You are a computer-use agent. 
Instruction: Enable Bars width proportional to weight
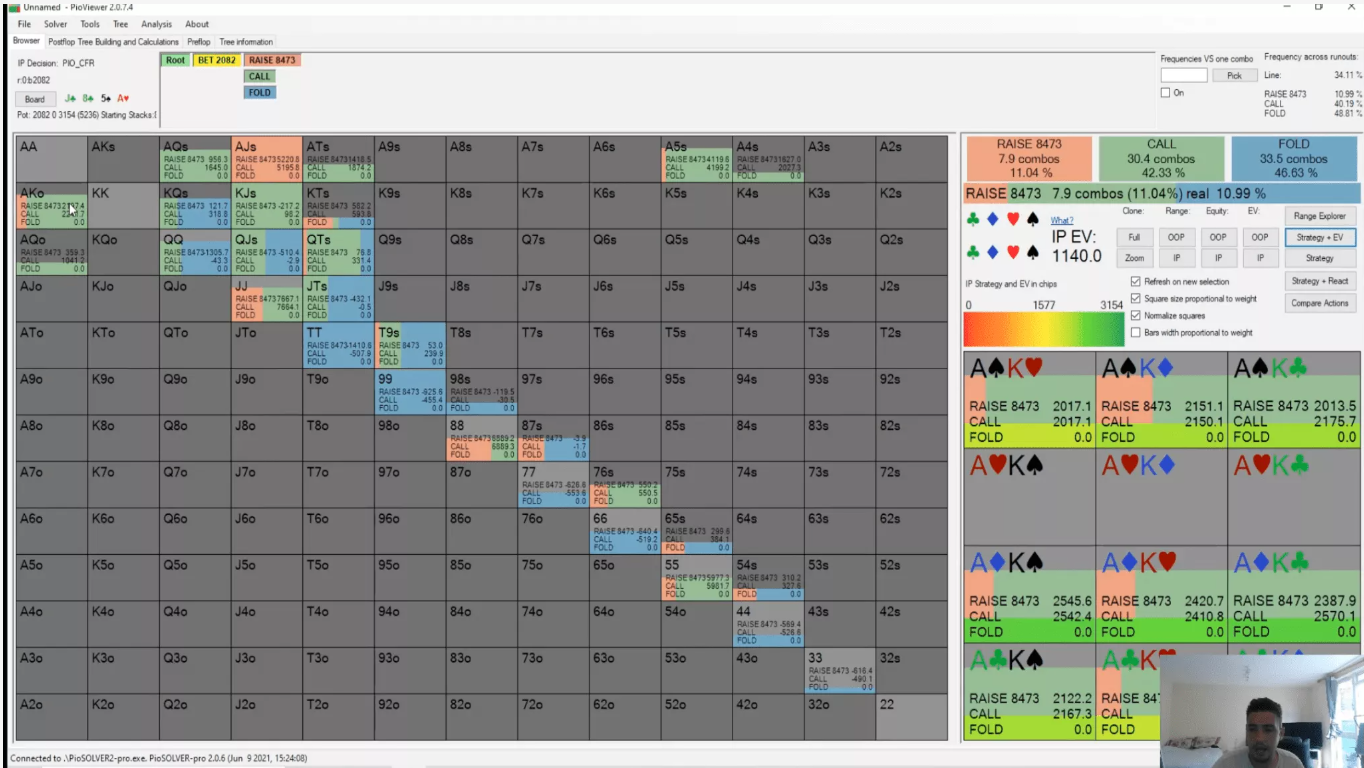pos(1135,333)
